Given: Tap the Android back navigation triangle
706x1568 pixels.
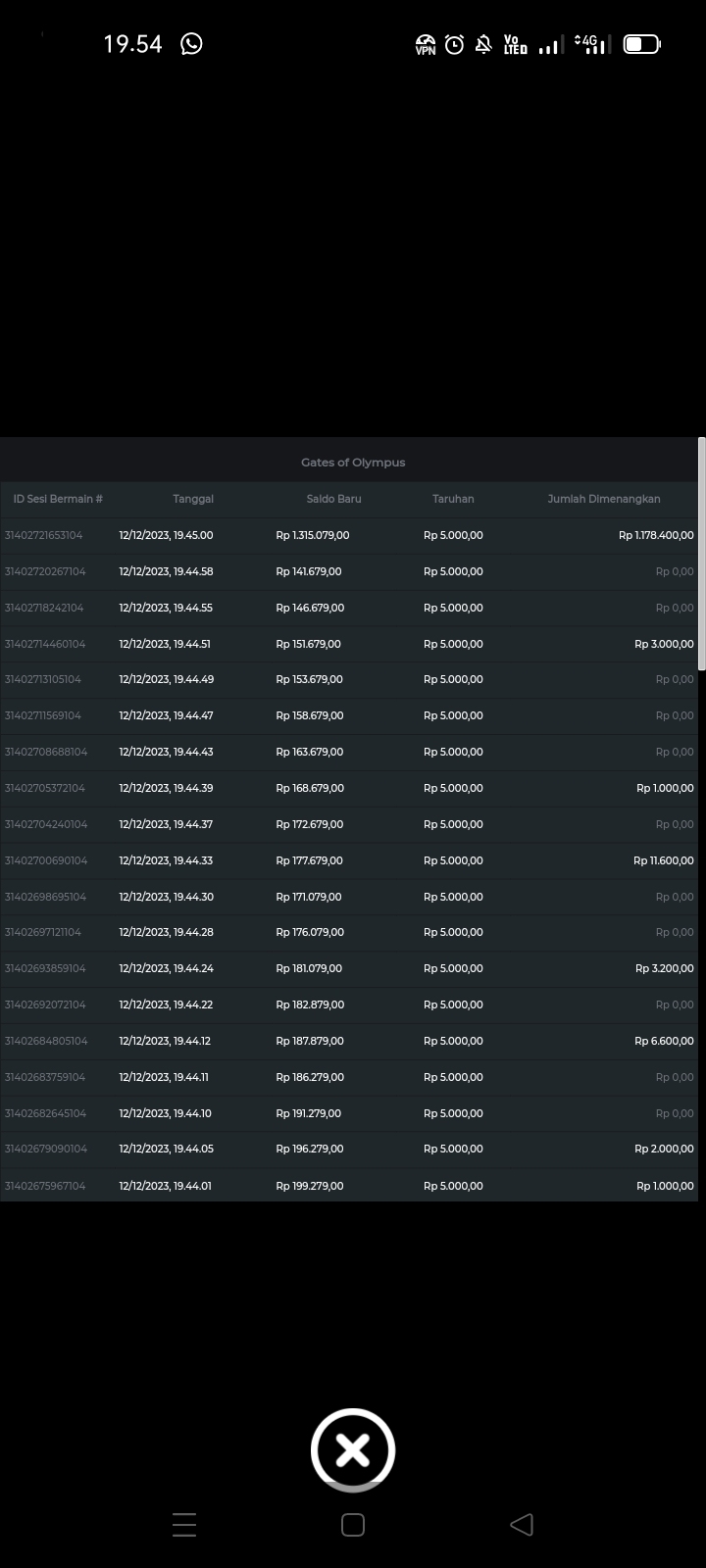Looking at the screenshot, I should (x=522, y=1524).
